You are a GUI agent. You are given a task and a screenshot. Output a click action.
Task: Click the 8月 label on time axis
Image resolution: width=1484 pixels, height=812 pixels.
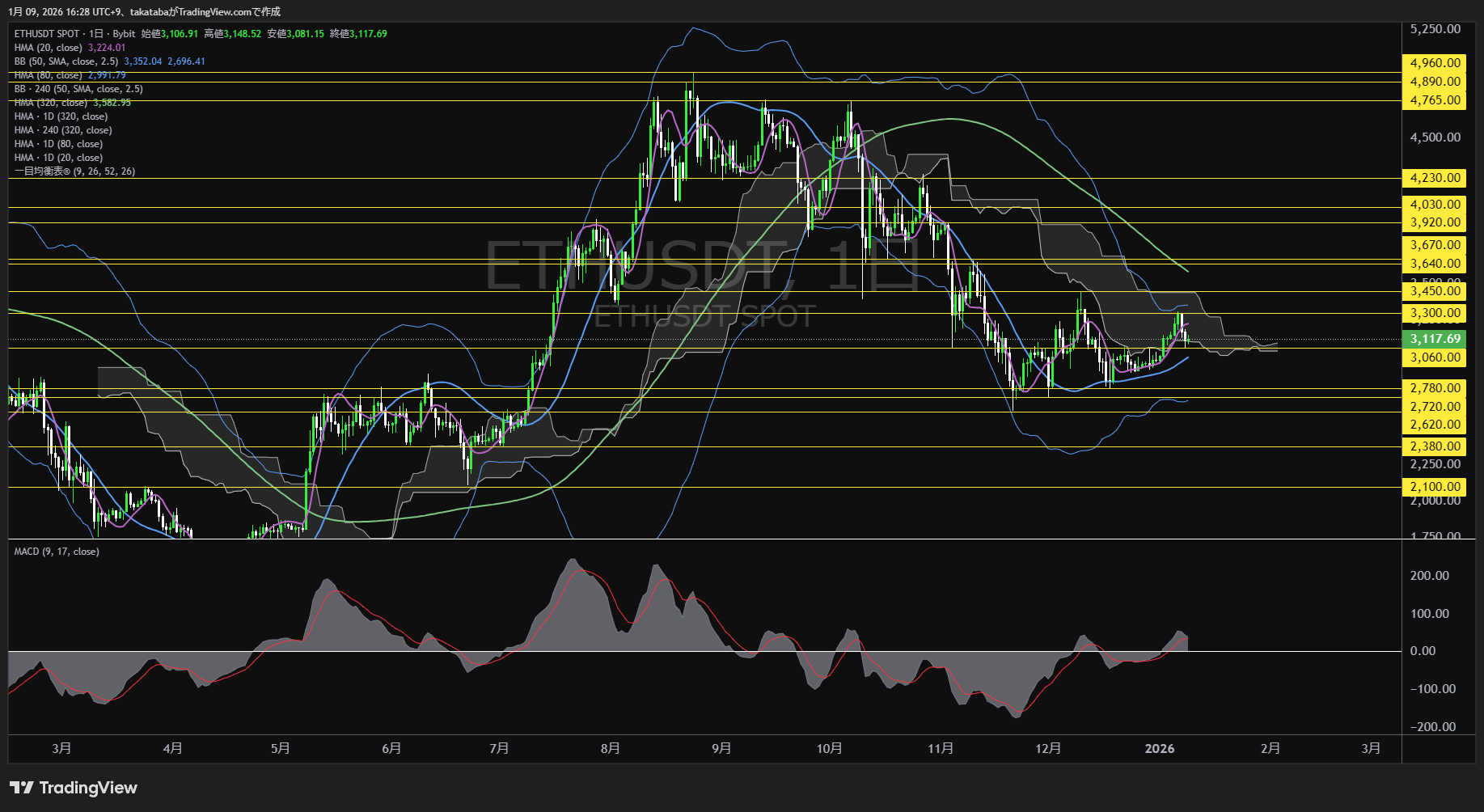pos(611,749)
